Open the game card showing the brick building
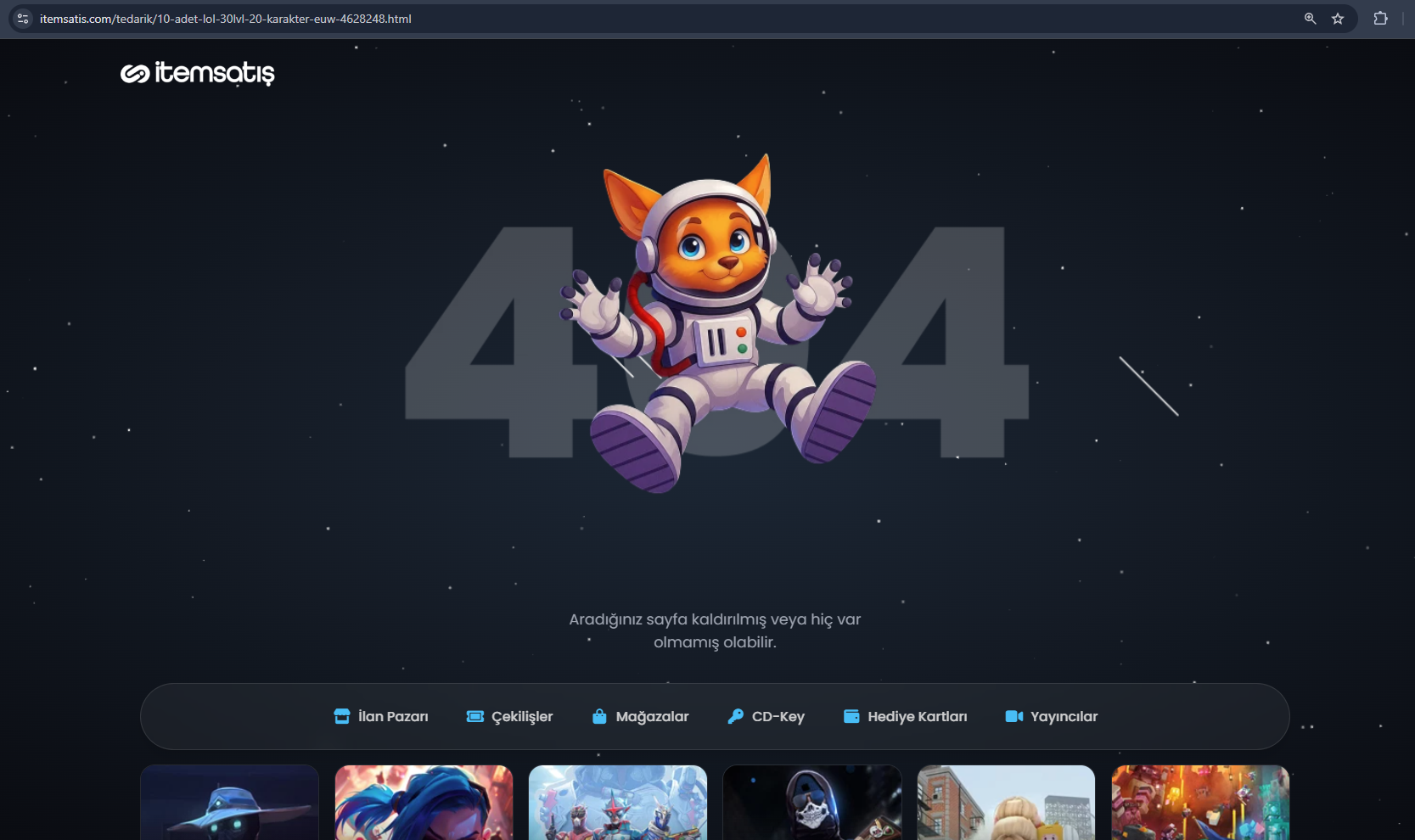1415x840 pixels. [1006, 803]
